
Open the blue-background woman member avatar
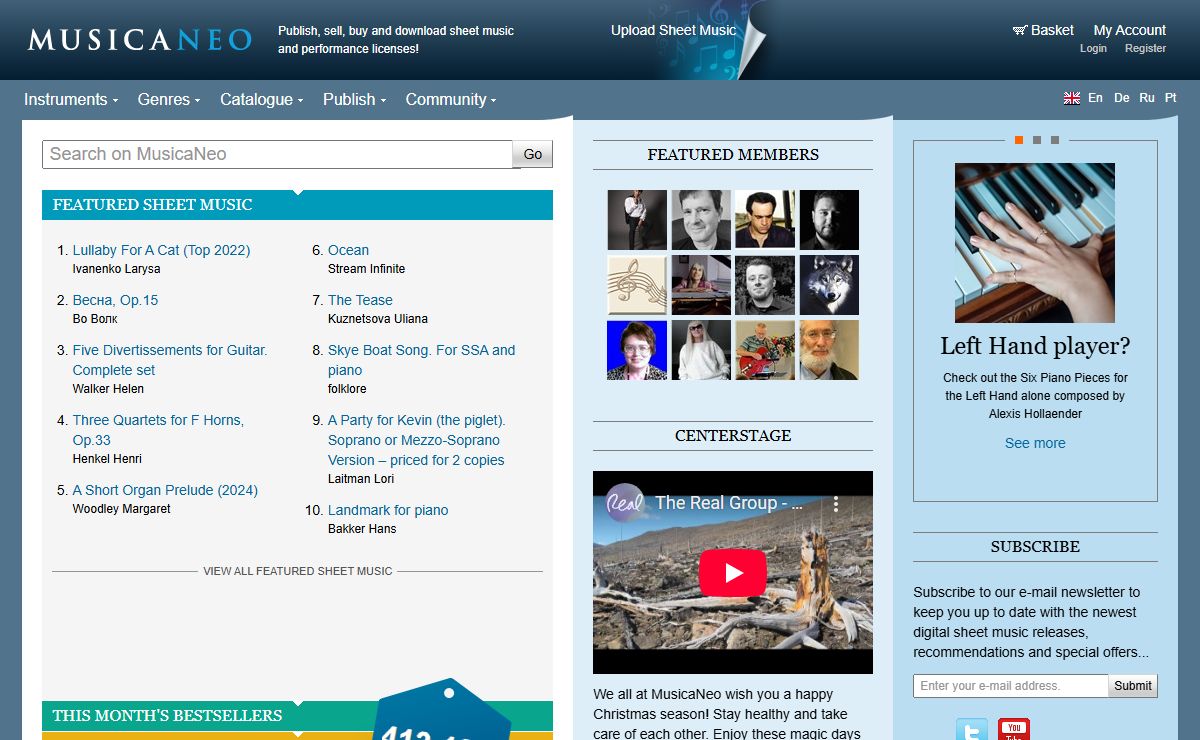(637, 350)
